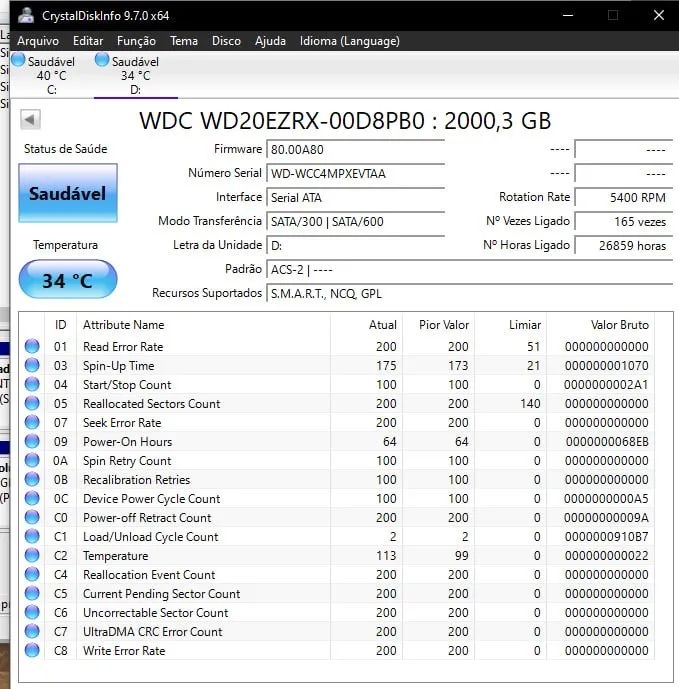The height and width of the screenshot is (689, 679).
Task: Click the Interface field Serial ATA
Action: pyautogui.click(x=356, y=197)
